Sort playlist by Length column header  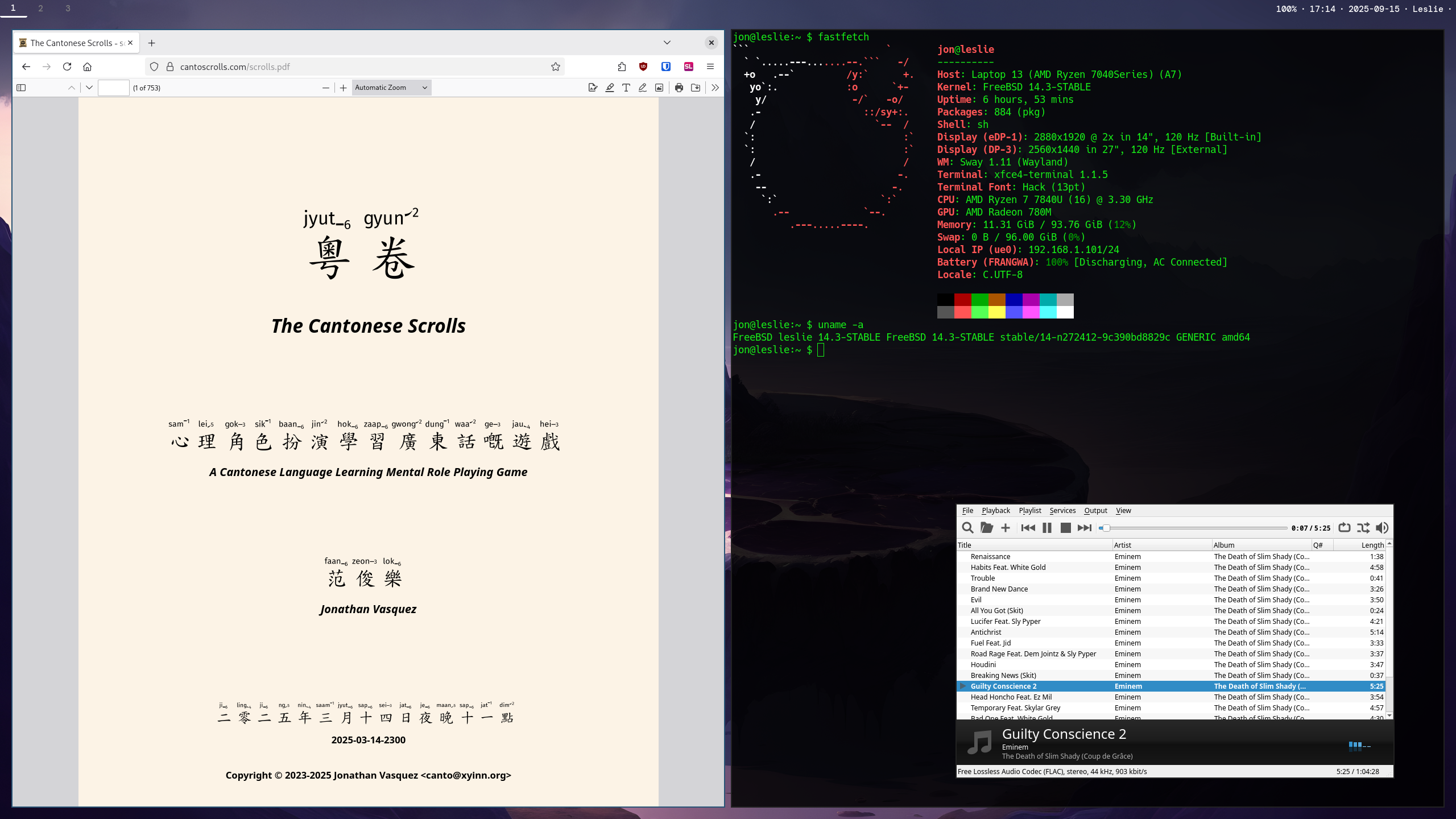1360,545
